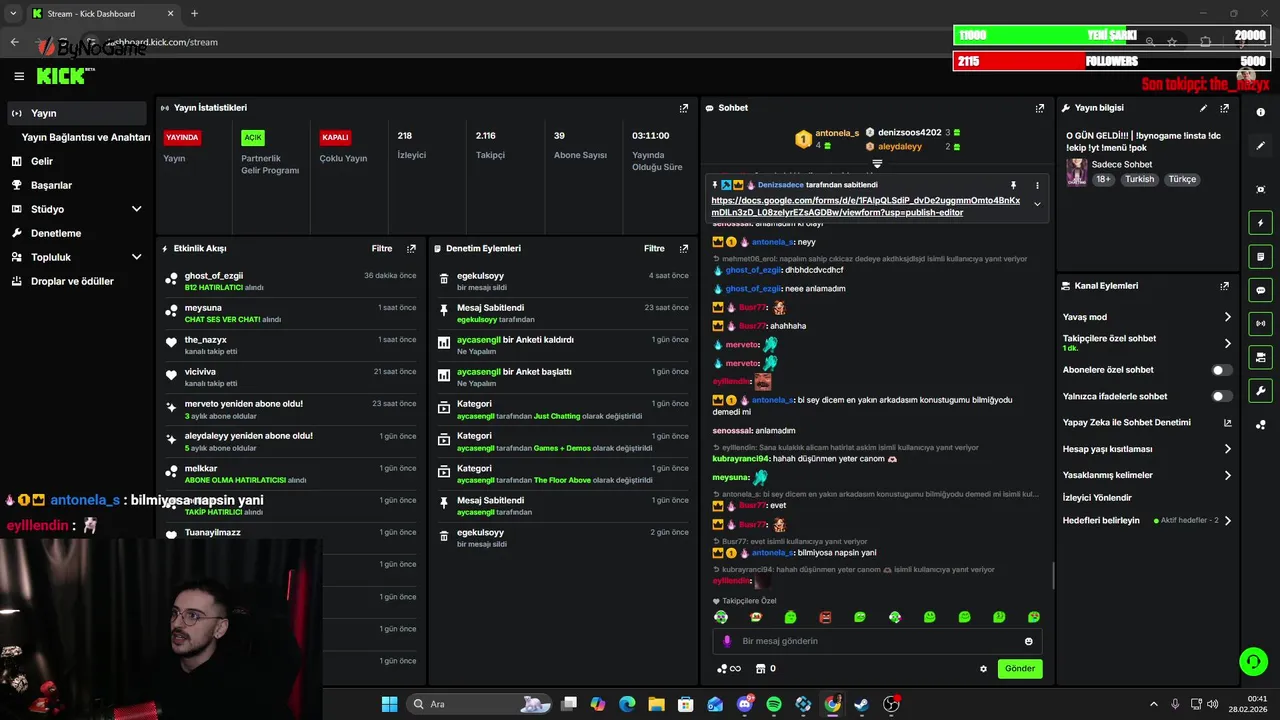Toggle Yalnızca ifadelerle sohbet switch
Screen dimensions: 1280x720
pyautogui.click(x=1222, y=396)
